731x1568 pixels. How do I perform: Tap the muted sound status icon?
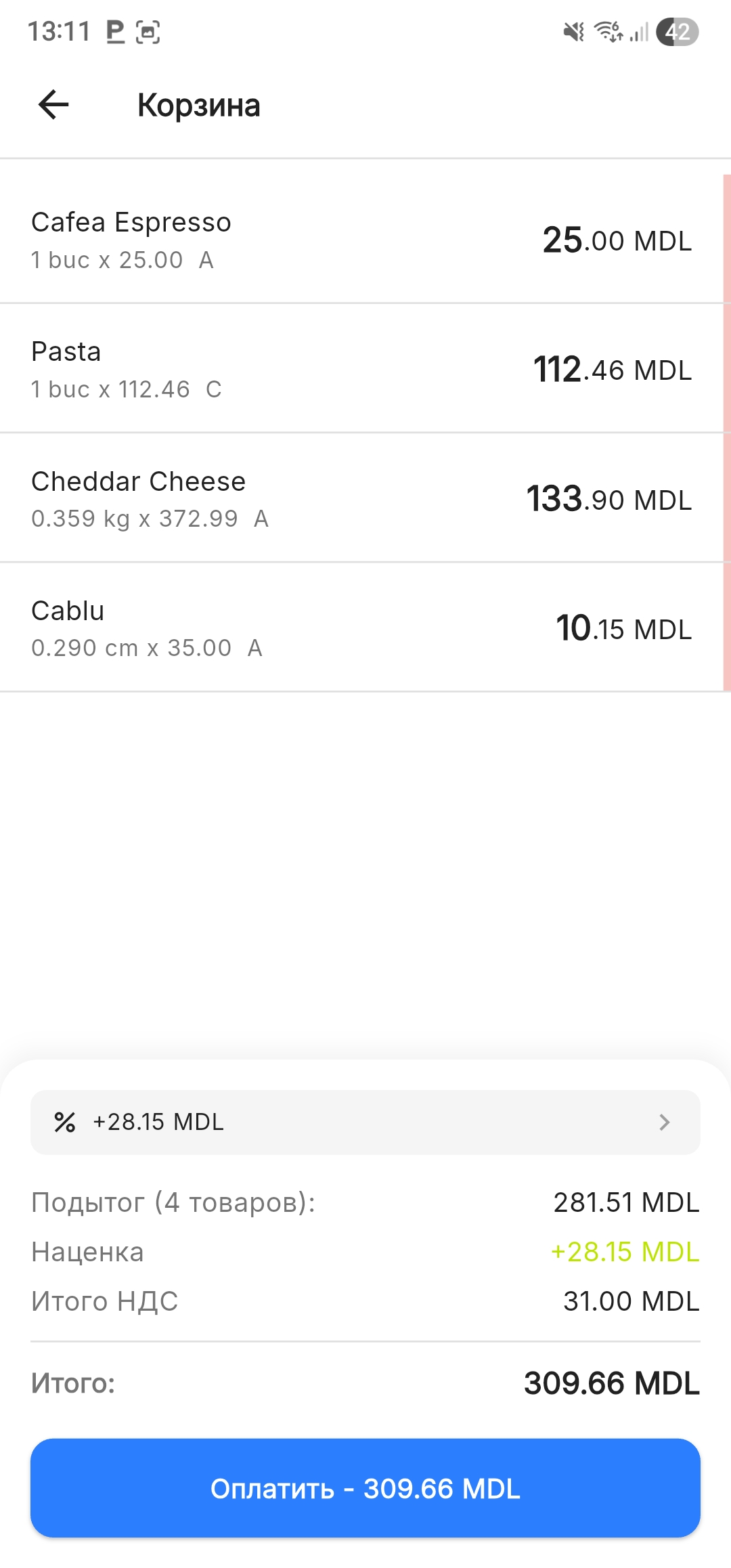coord(574,31)
